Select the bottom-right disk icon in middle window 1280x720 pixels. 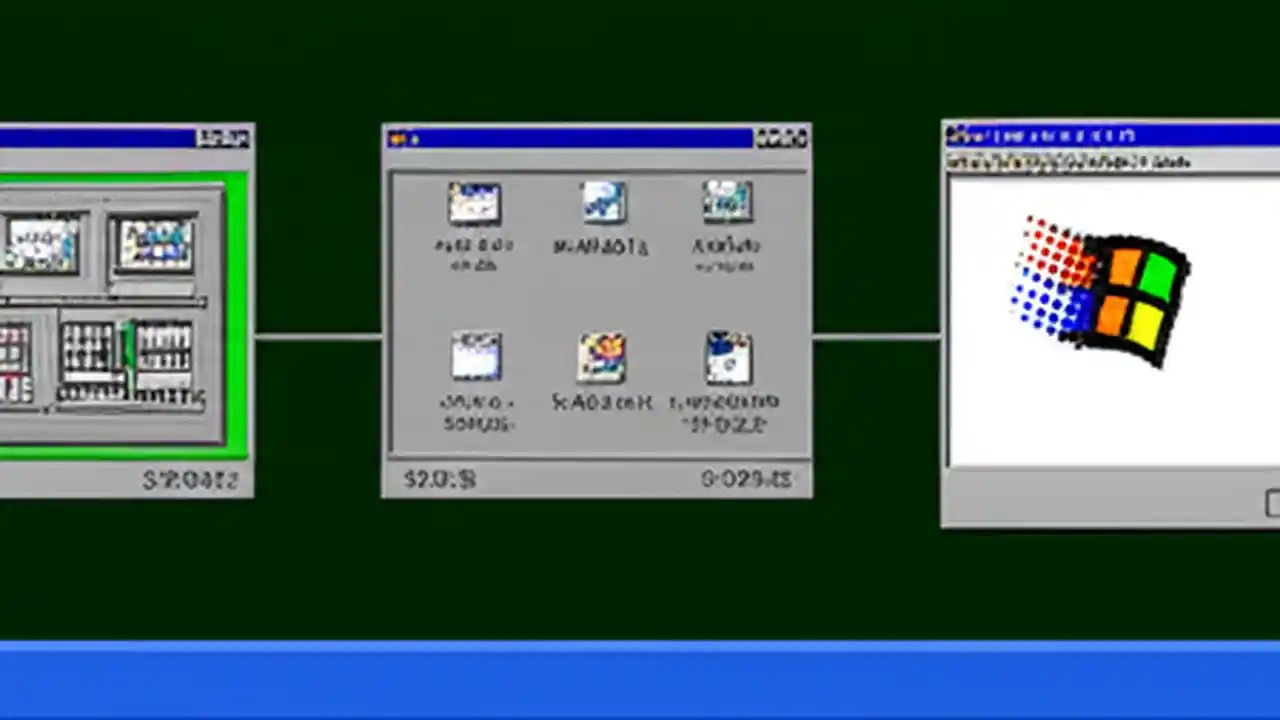coord(727,356)
